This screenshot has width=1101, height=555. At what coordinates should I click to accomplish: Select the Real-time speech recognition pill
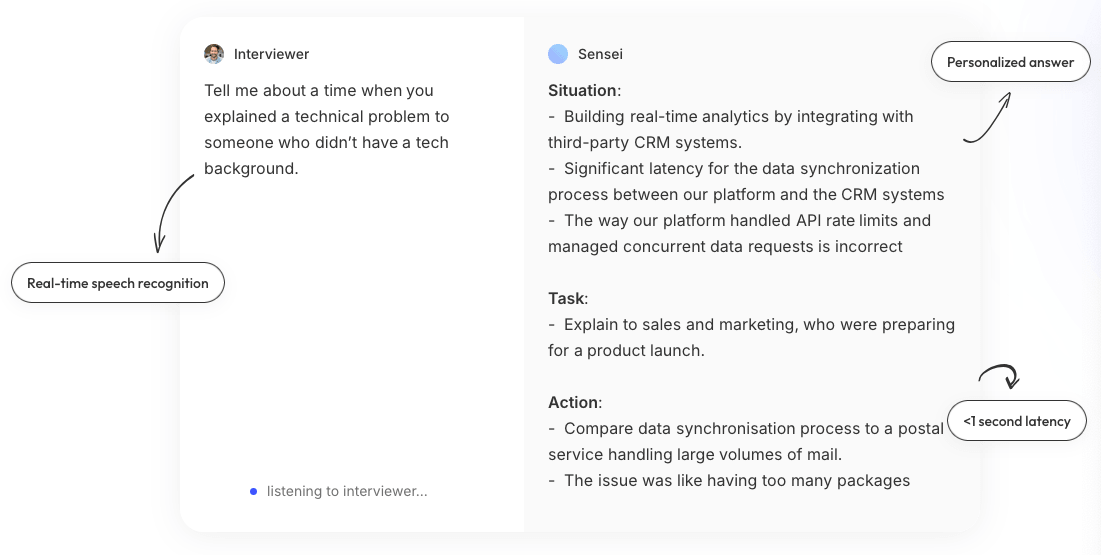[x=118, y=283]
